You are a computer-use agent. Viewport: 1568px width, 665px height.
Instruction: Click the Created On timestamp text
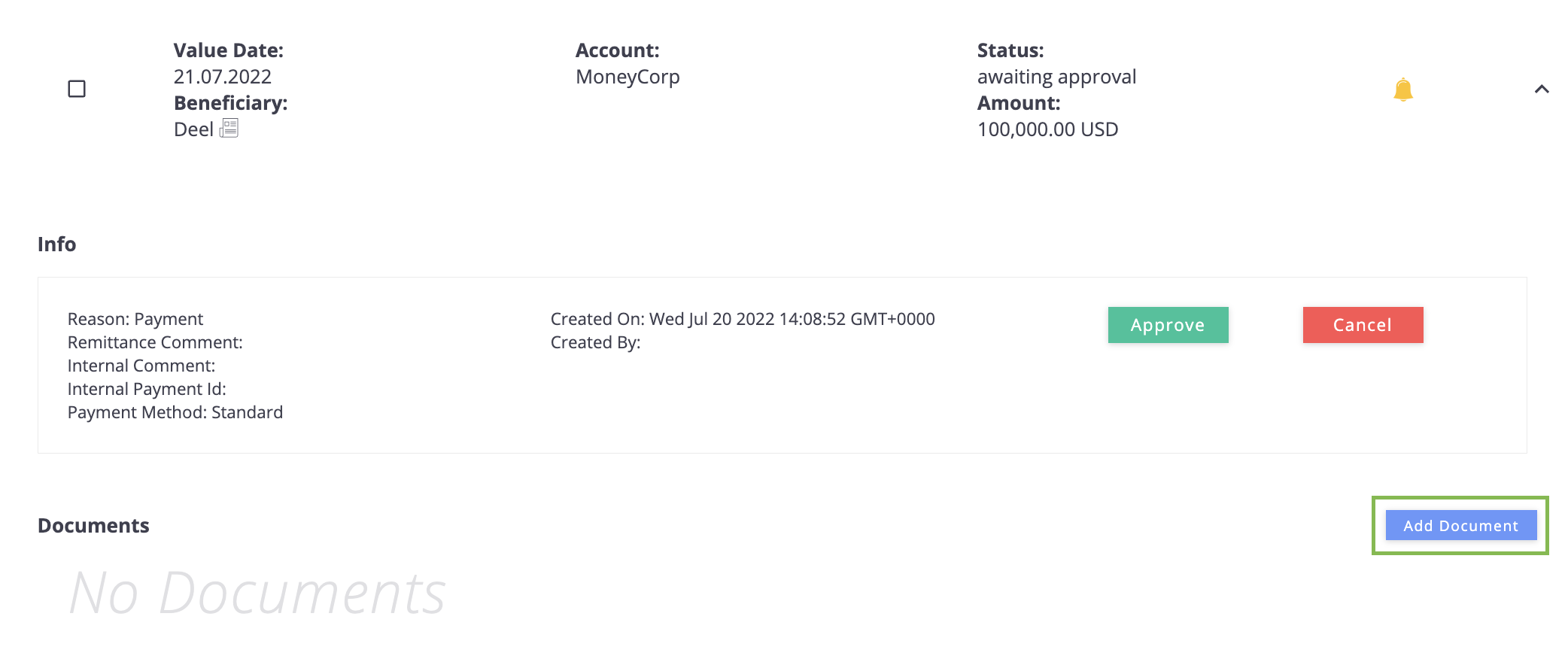[743, 319]
